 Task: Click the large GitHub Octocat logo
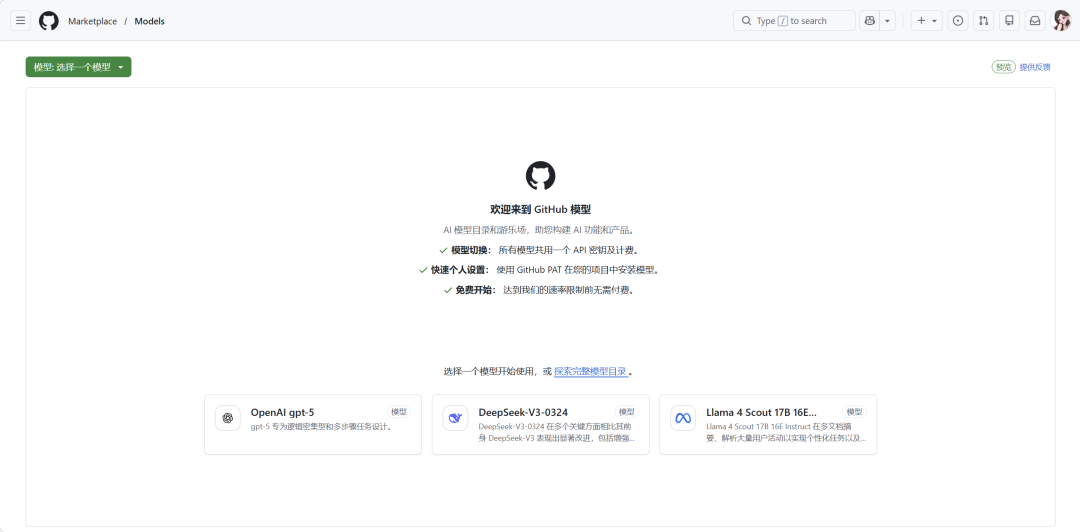coord(540,176)
